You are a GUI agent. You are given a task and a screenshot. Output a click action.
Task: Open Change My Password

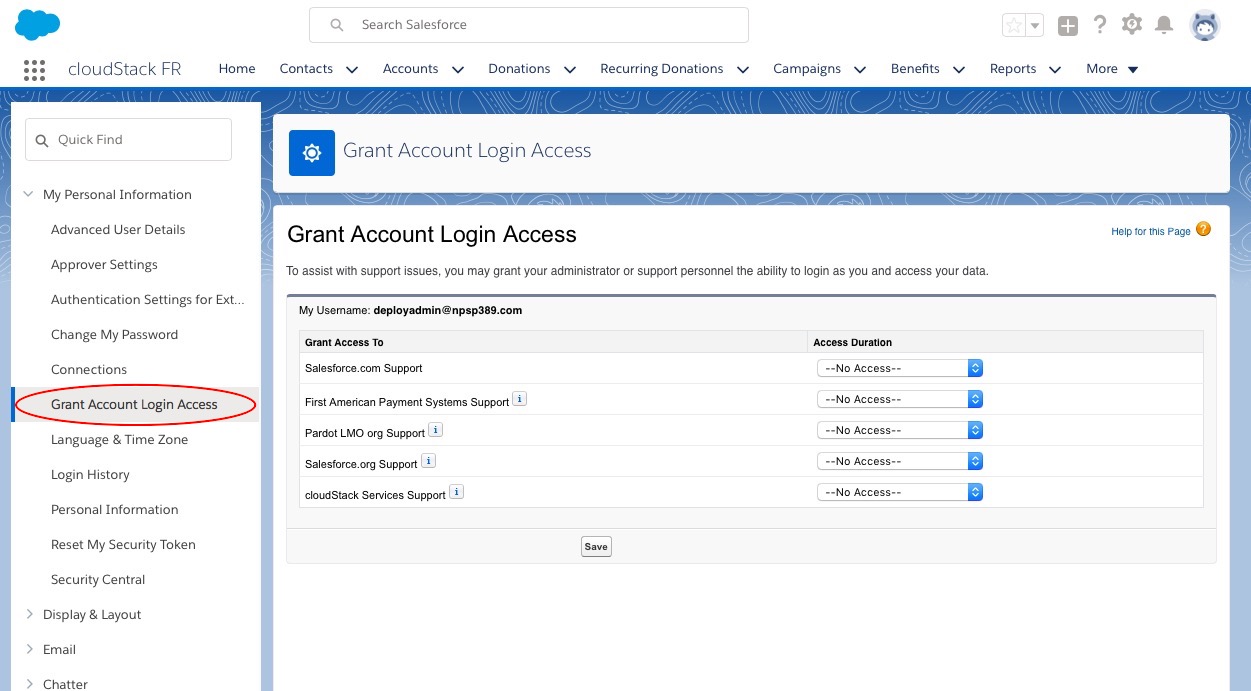[x=114, y=335]
